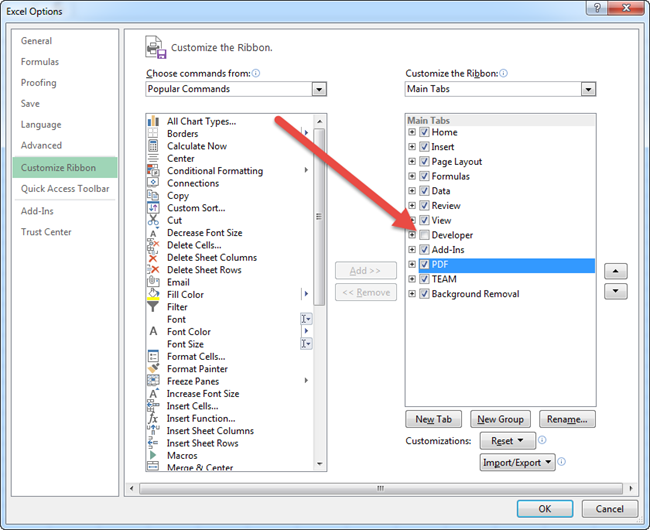650x530 pixels.
Task: Select the Cut scissors icon
Action: coord(153,220)
